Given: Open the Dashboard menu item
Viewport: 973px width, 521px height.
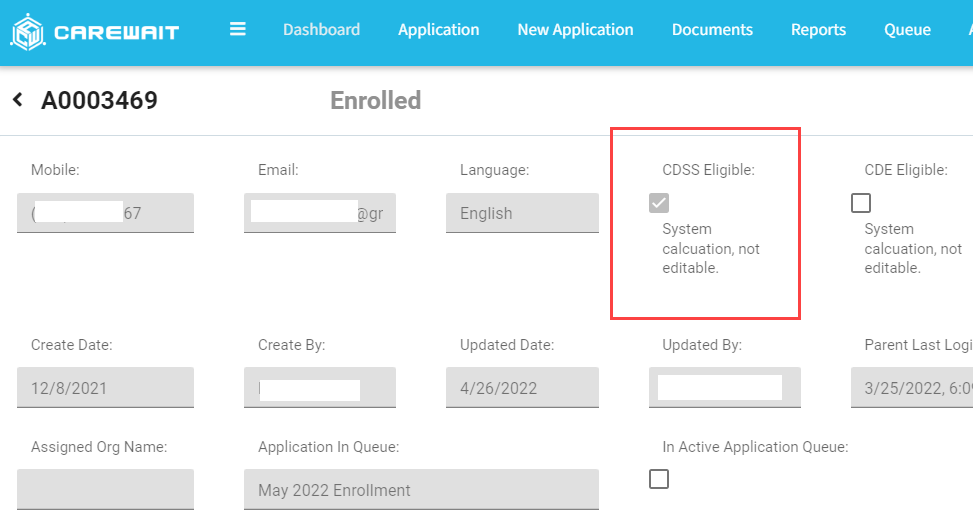Looking at the screenshot, I should (x=321, y=30).
